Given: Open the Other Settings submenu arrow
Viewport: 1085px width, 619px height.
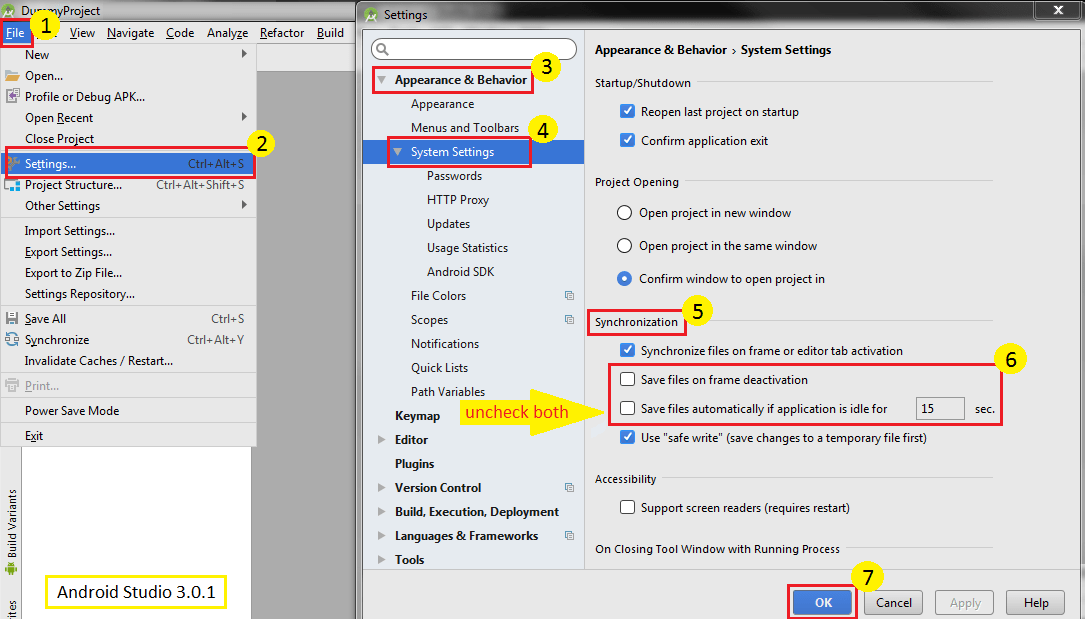Looking at the screenshot, I should coord(244,205).
